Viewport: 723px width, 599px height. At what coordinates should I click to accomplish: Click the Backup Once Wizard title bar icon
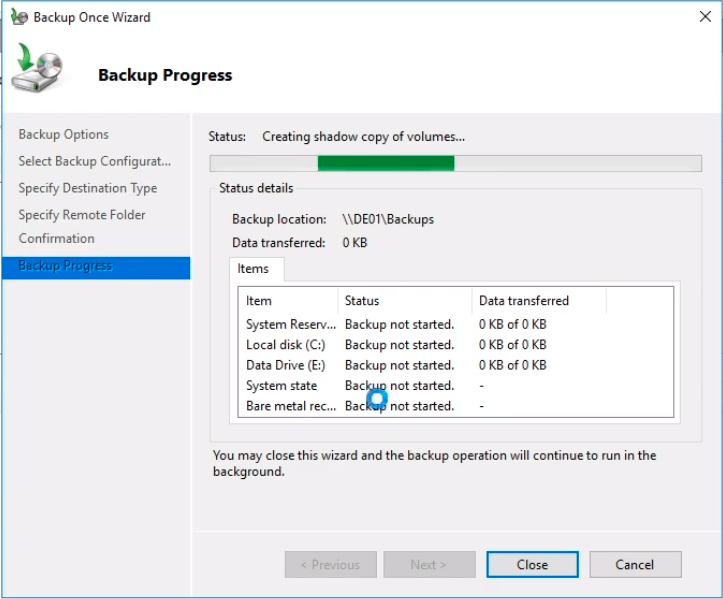[19, 17]
